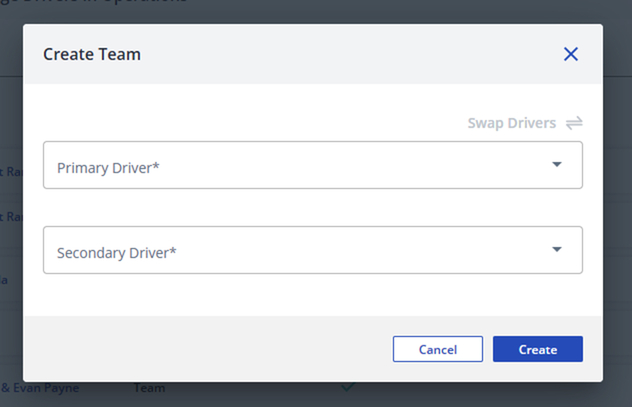Click the Team type cell in background
This screenshot has width=632, height=407.
[x=149, y=388]
